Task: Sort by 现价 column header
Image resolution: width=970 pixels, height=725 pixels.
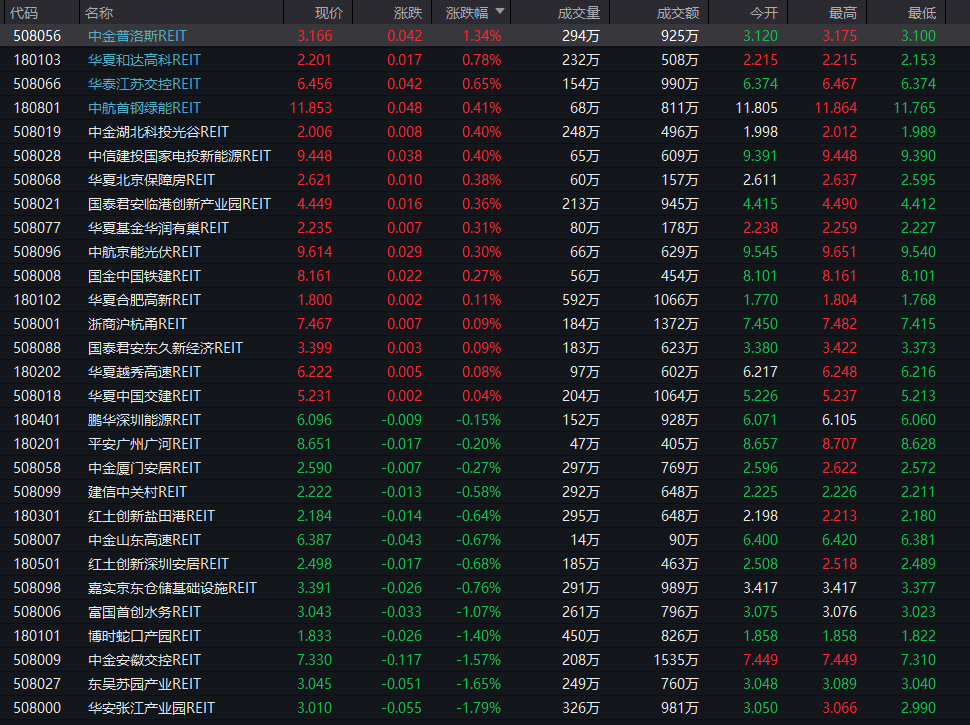Action: [328, 13]
